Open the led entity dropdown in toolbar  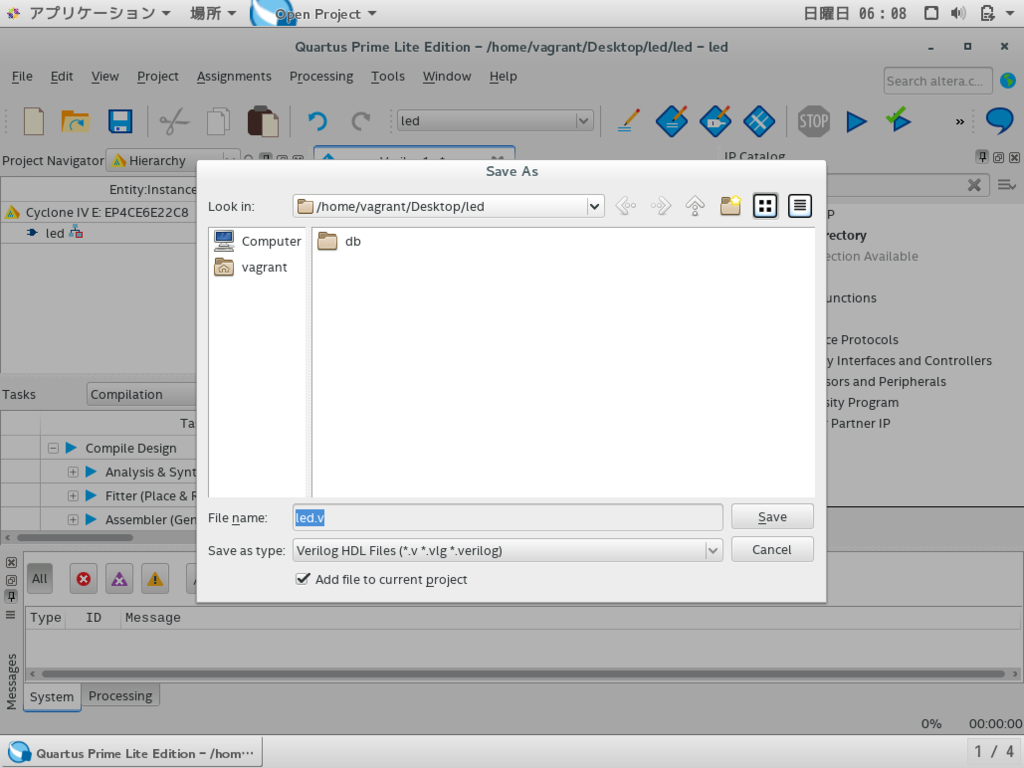click(x=583, y=121)
